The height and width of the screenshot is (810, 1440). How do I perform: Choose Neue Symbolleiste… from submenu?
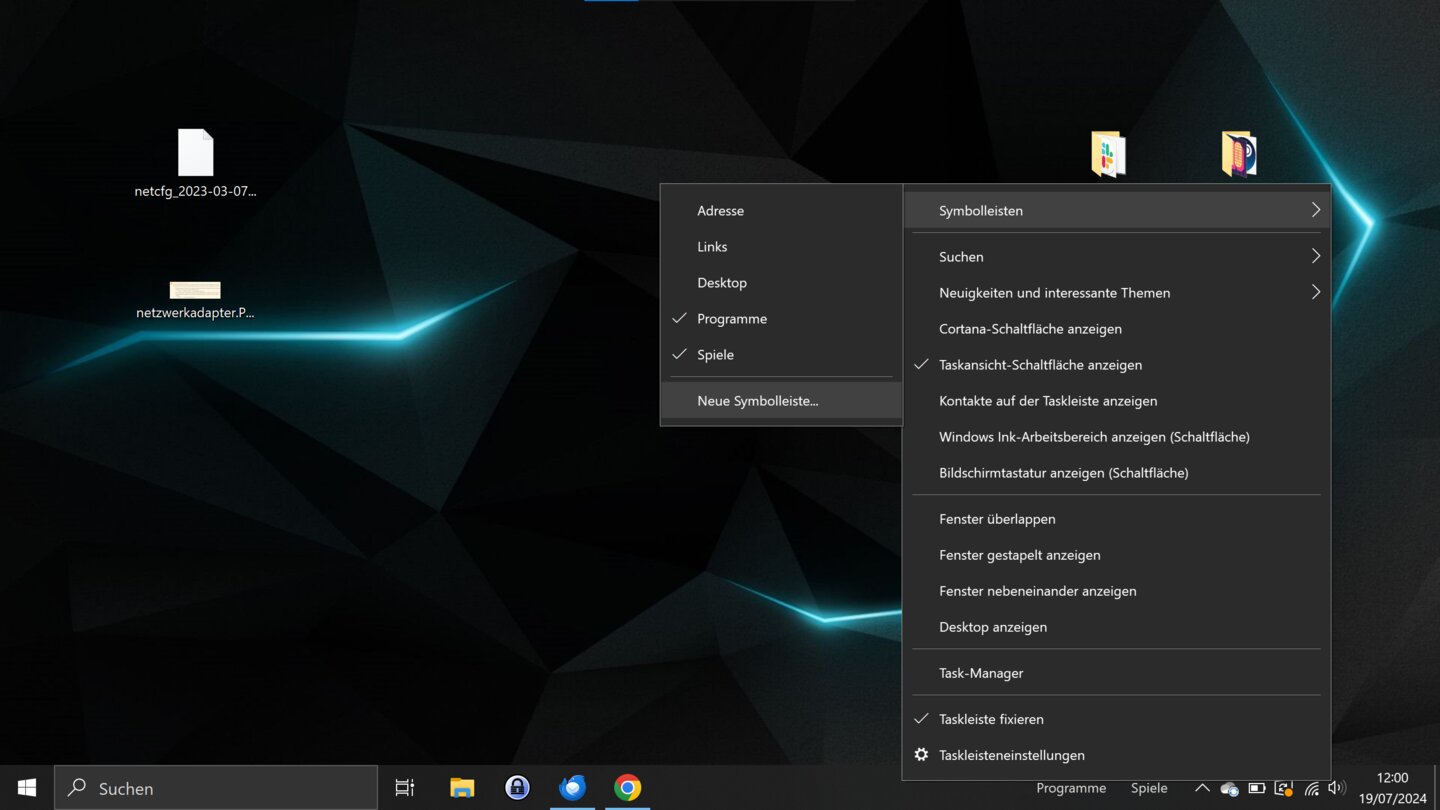[758, 401]
